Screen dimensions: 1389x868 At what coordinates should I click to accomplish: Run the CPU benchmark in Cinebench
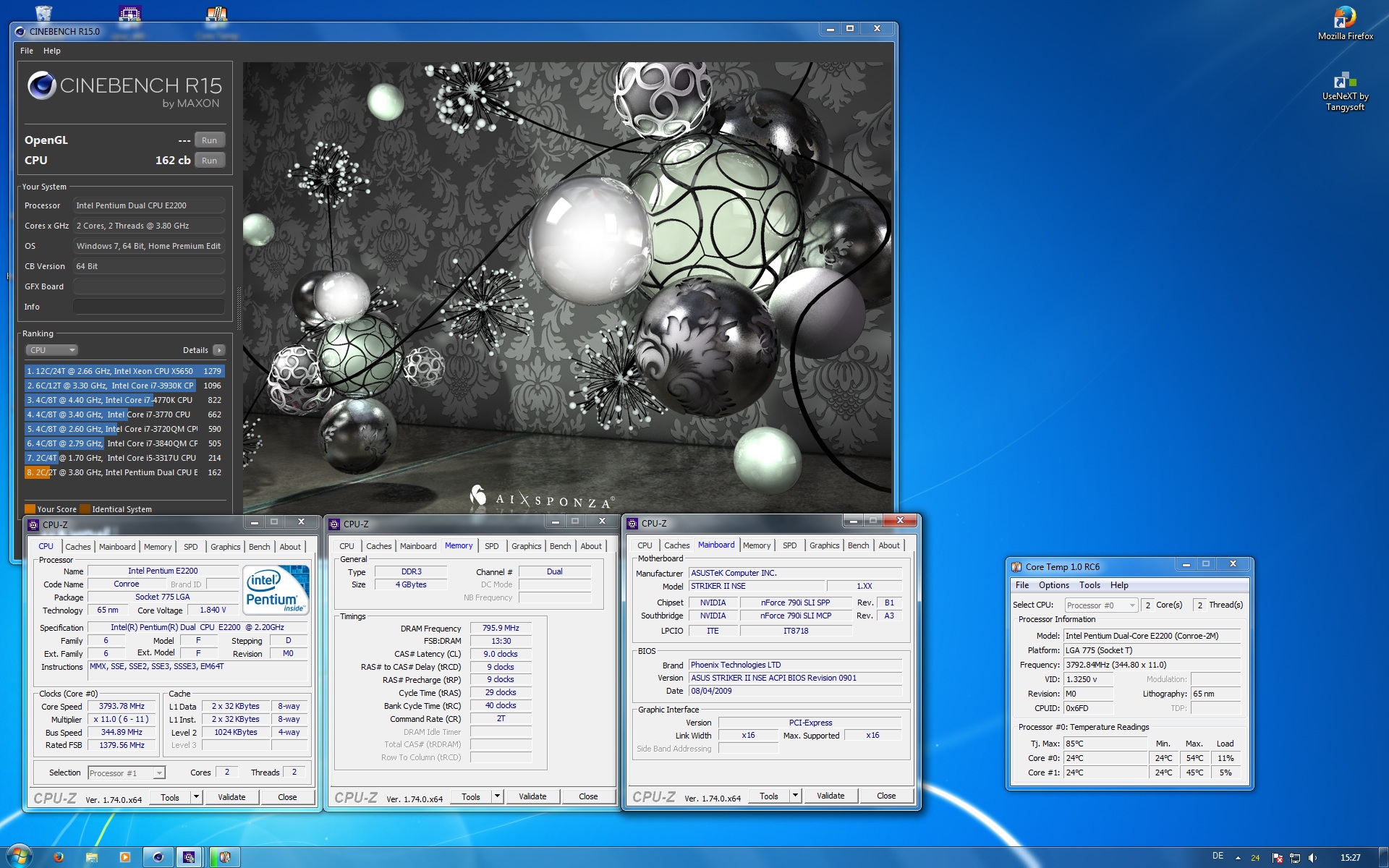pyautogui.click(x=209, y=161)
